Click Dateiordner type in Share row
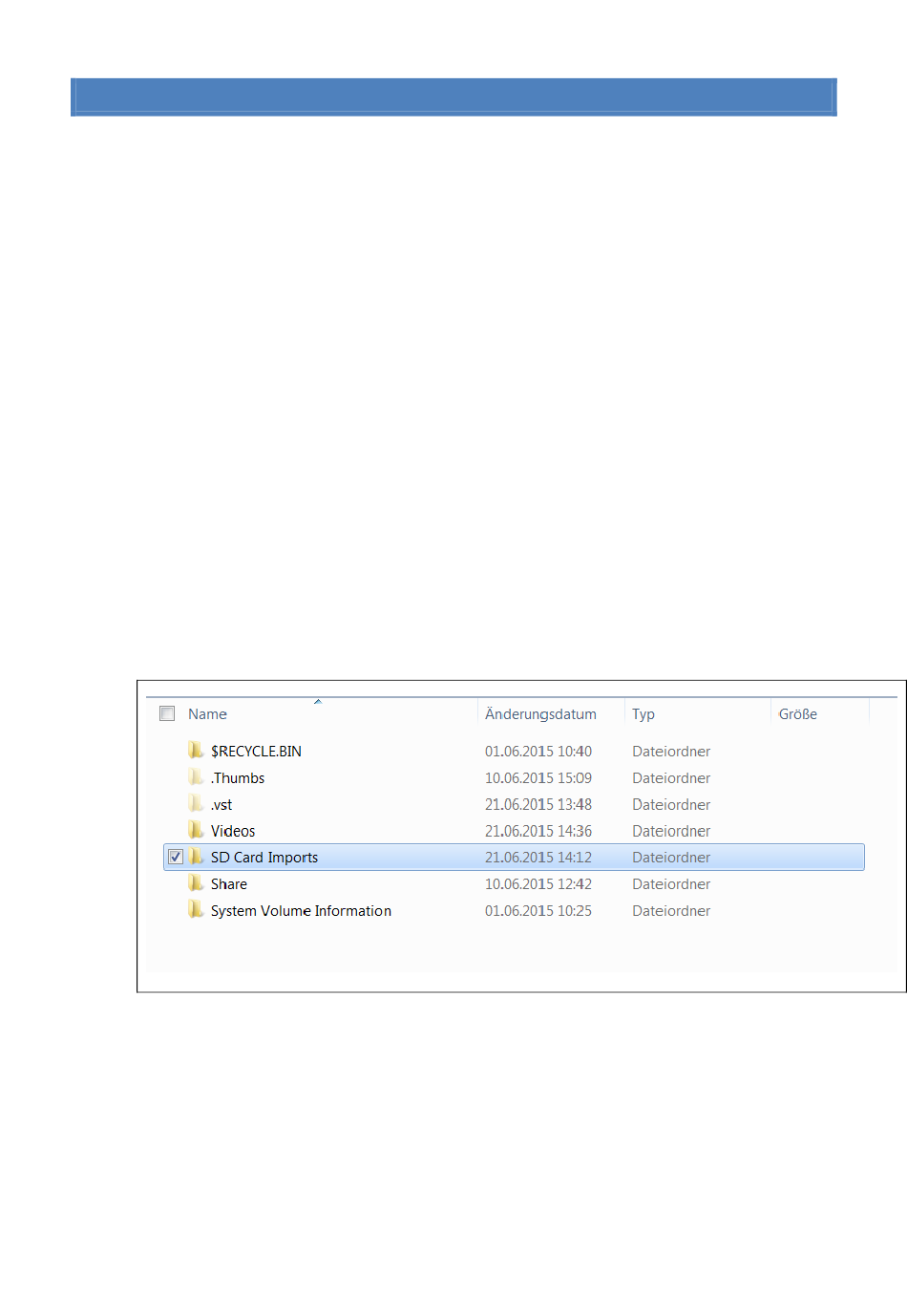907x1316 pixels. coord(671,884)
